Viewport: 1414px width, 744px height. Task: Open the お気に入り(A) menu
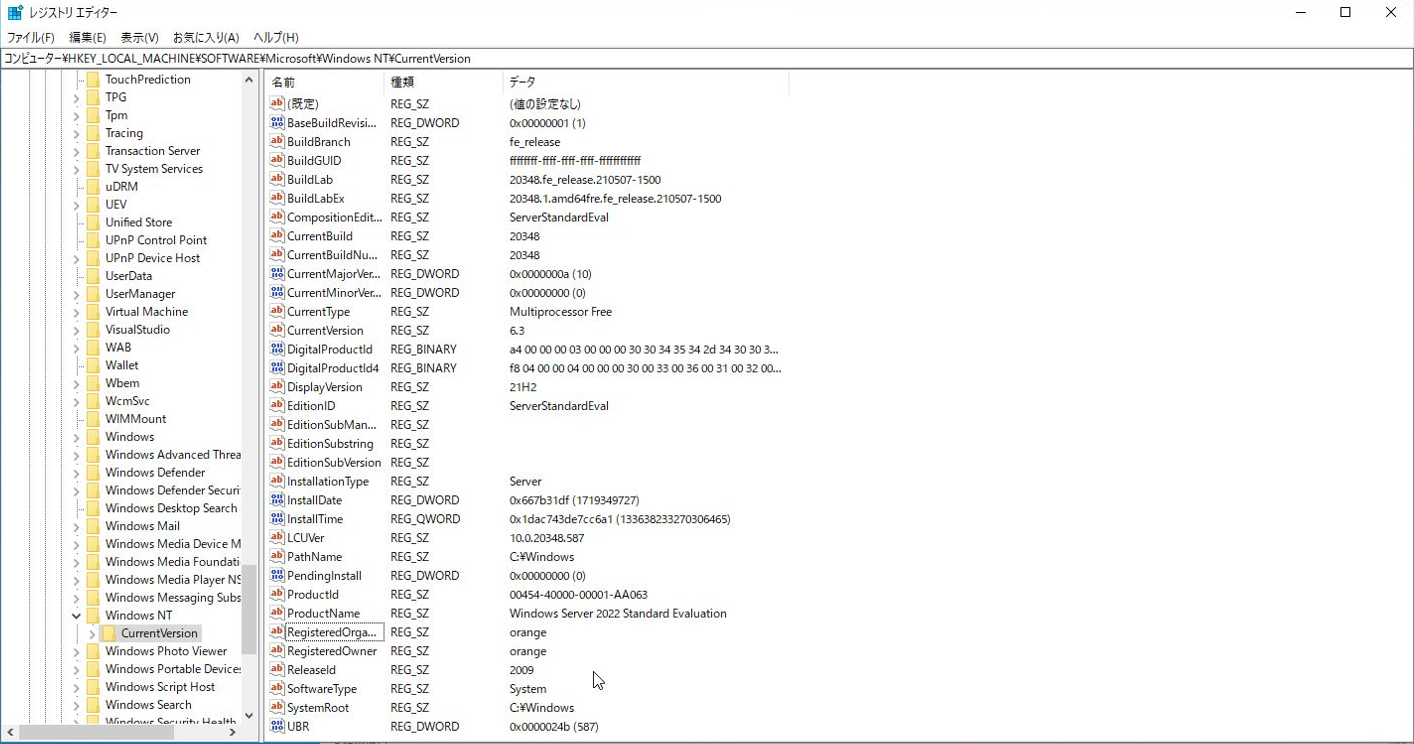[206, 37]
